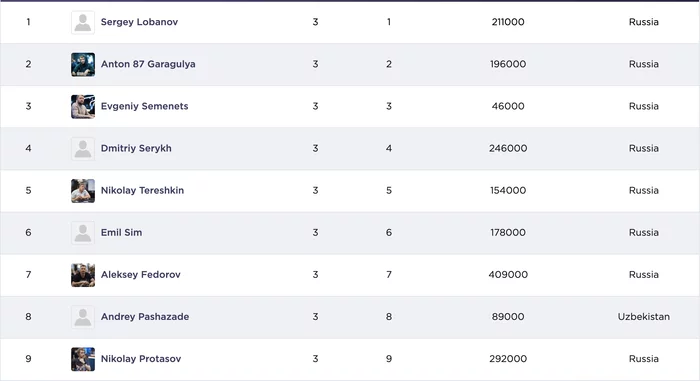Go to Nikolay Protasov's player page
The width and height of the screenshot is (700, 381).
(141, 359)
